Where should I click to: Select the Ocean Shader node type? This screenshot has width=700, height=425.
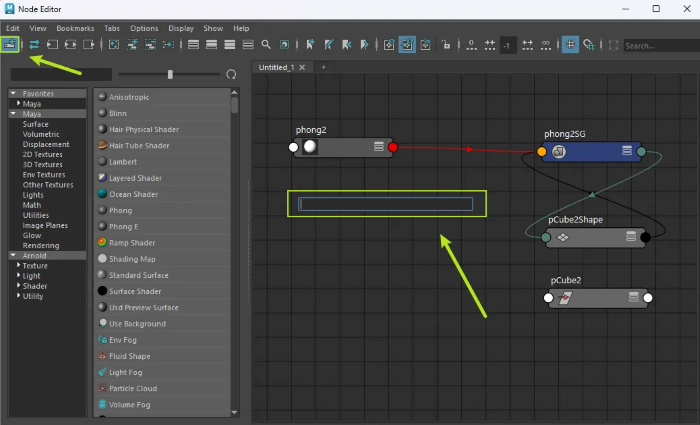pos(133,194)
